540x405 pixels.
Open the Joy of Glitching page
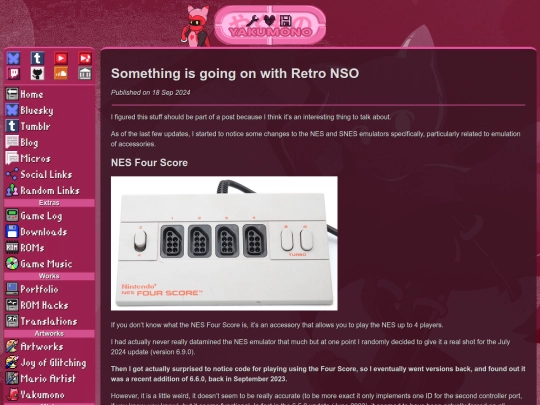[x=50, y=363]
